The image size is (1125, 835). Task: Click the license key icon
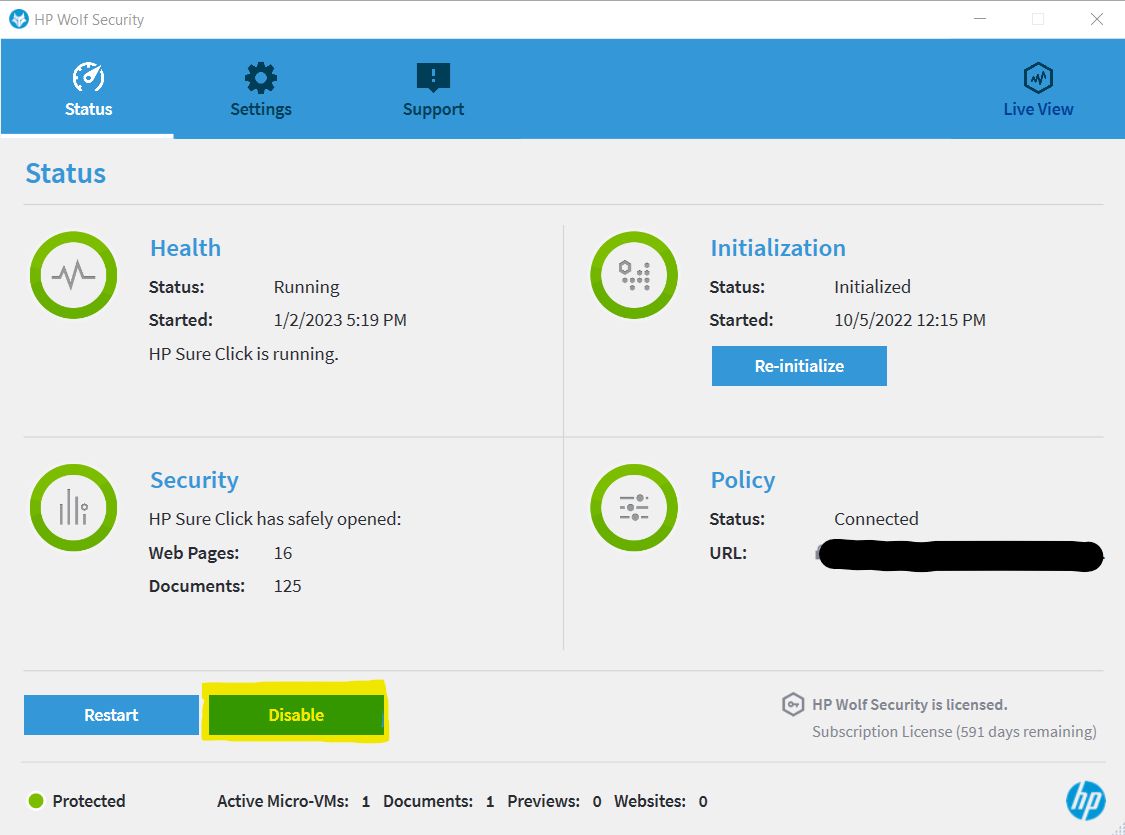[793, 705]
